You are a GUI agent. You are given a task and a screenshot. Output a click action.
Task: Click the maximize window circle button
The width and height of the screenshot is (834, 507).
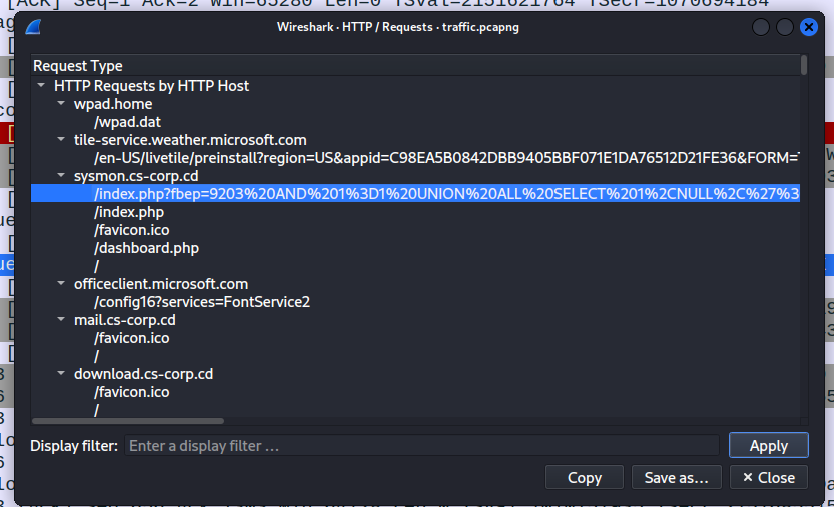tap(785, 27)
